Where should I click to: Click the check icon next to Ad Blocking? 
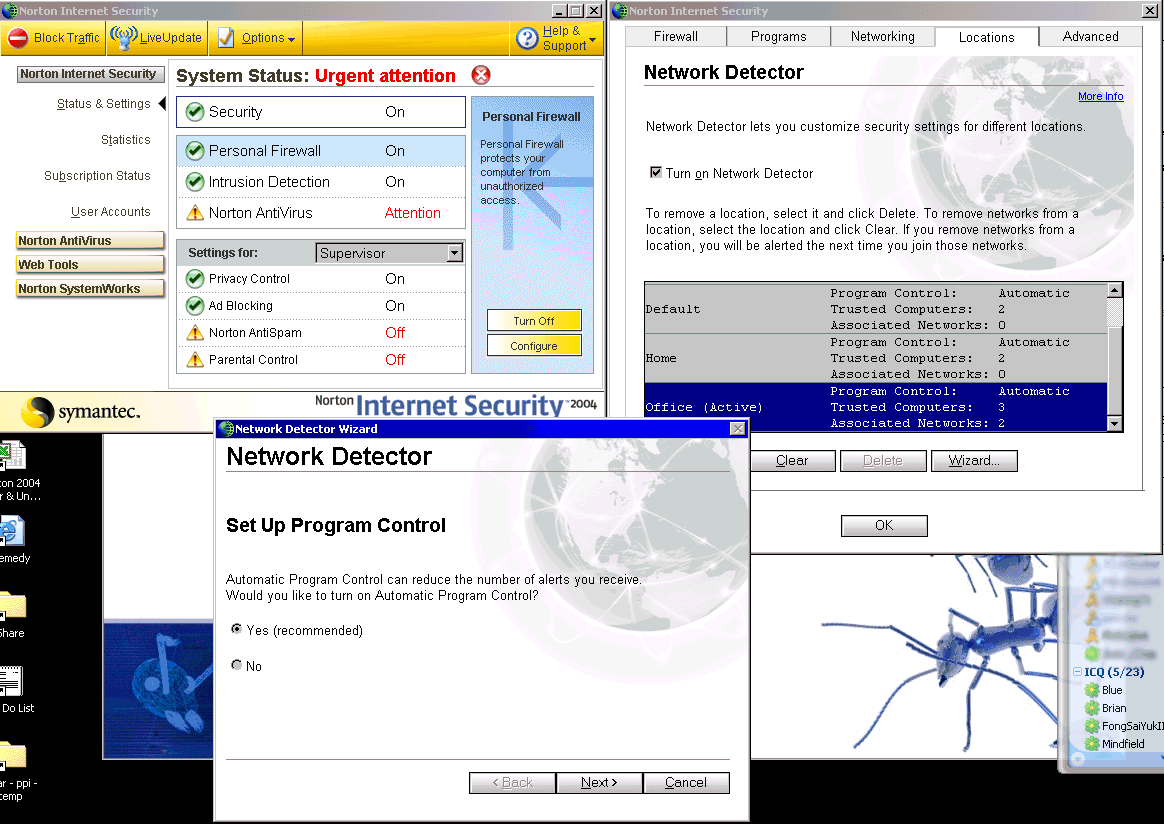[x=194, y=306]
